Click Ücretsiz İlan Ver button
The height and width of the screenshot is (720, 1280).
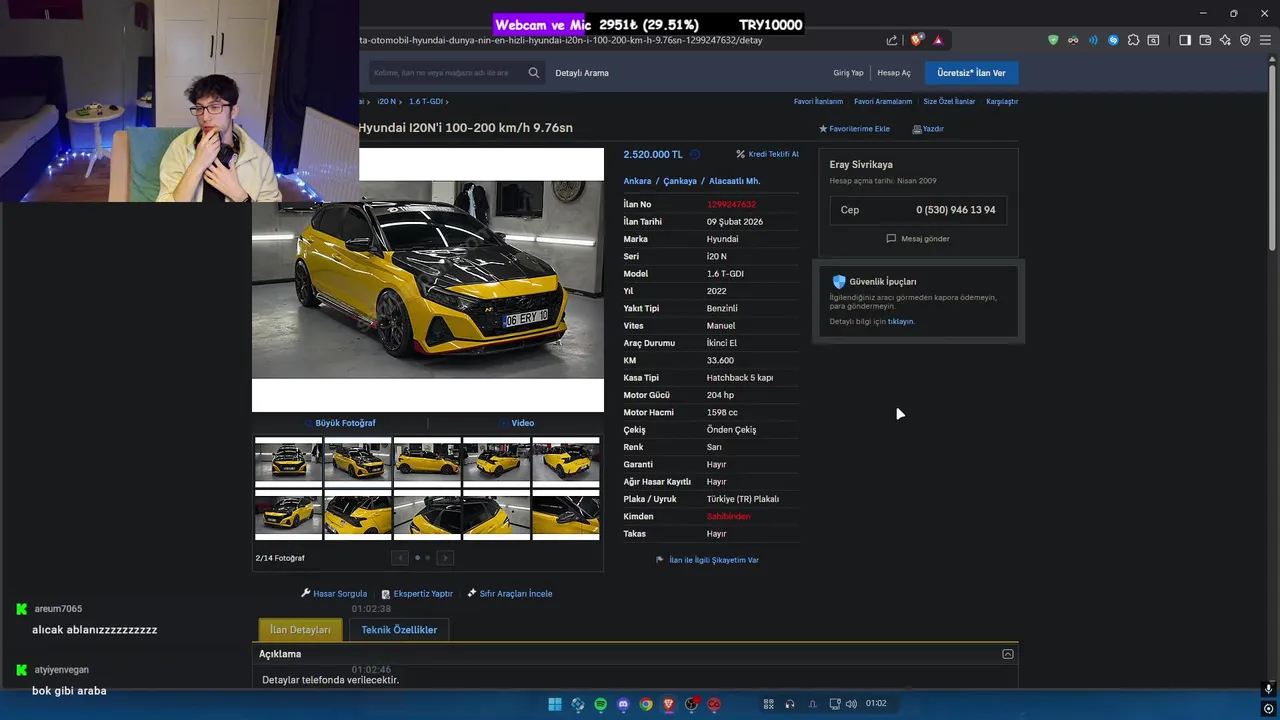tap(971, 73)
